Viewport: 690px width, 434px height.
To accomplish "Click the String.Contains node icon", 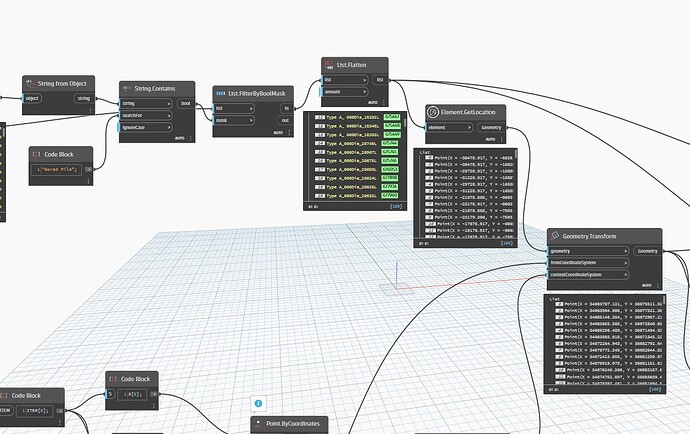I will coord(127,88).
